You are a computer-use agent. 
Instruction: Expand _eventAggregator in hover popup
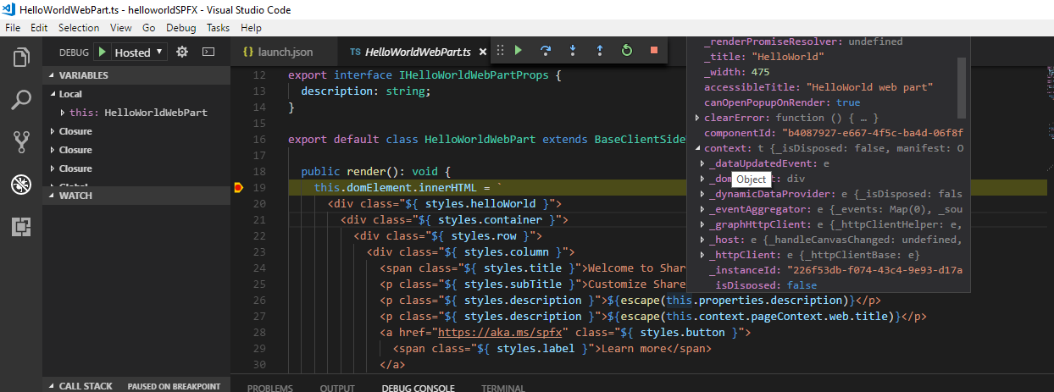(702, 210)
